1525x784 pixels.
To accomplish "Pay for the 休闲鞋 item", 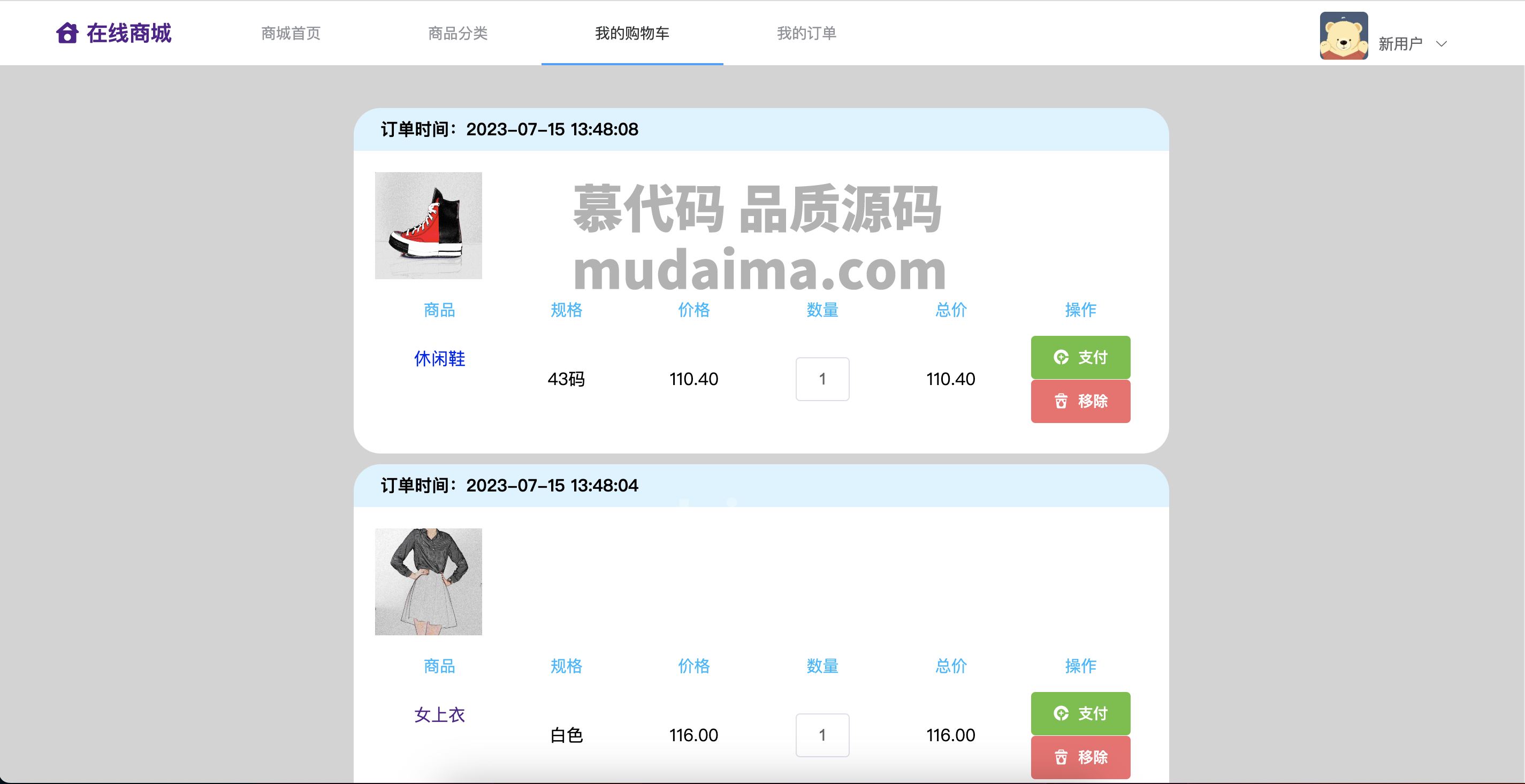I will (1080, 357).
